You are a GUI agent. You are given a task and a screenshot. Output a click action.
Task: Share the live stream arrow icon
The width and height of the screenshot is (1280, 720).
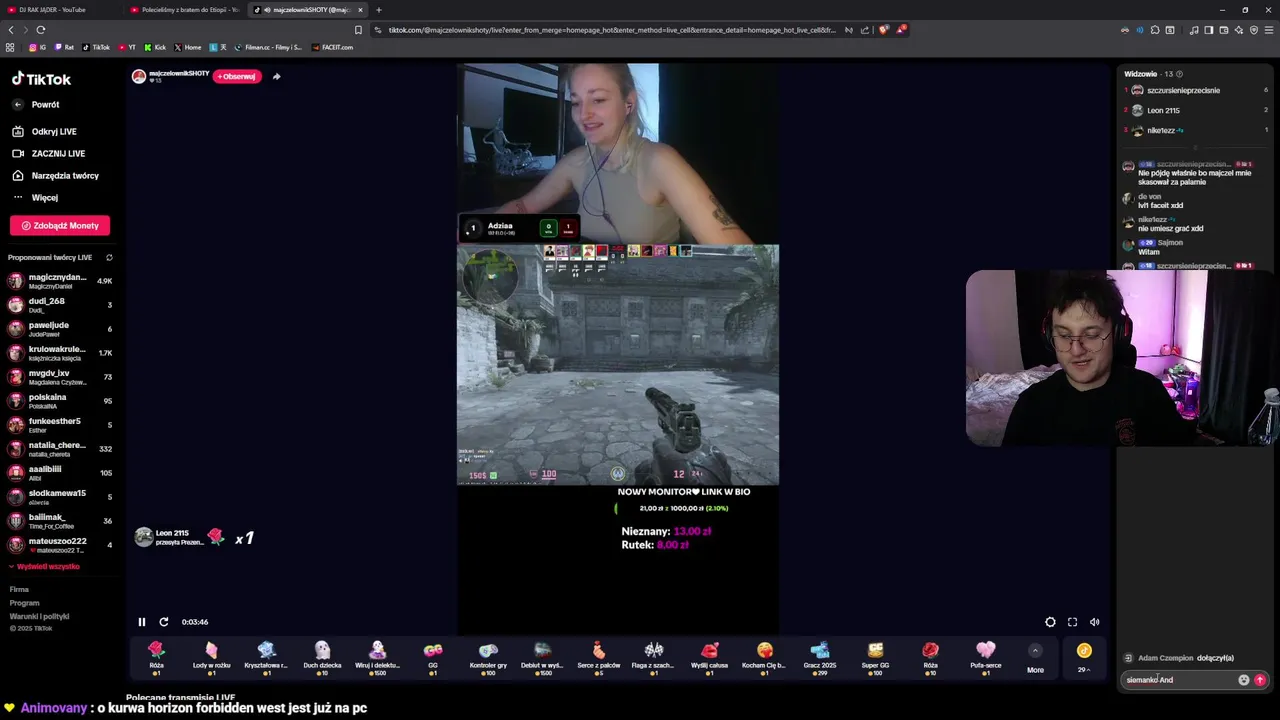click(276, 76)
